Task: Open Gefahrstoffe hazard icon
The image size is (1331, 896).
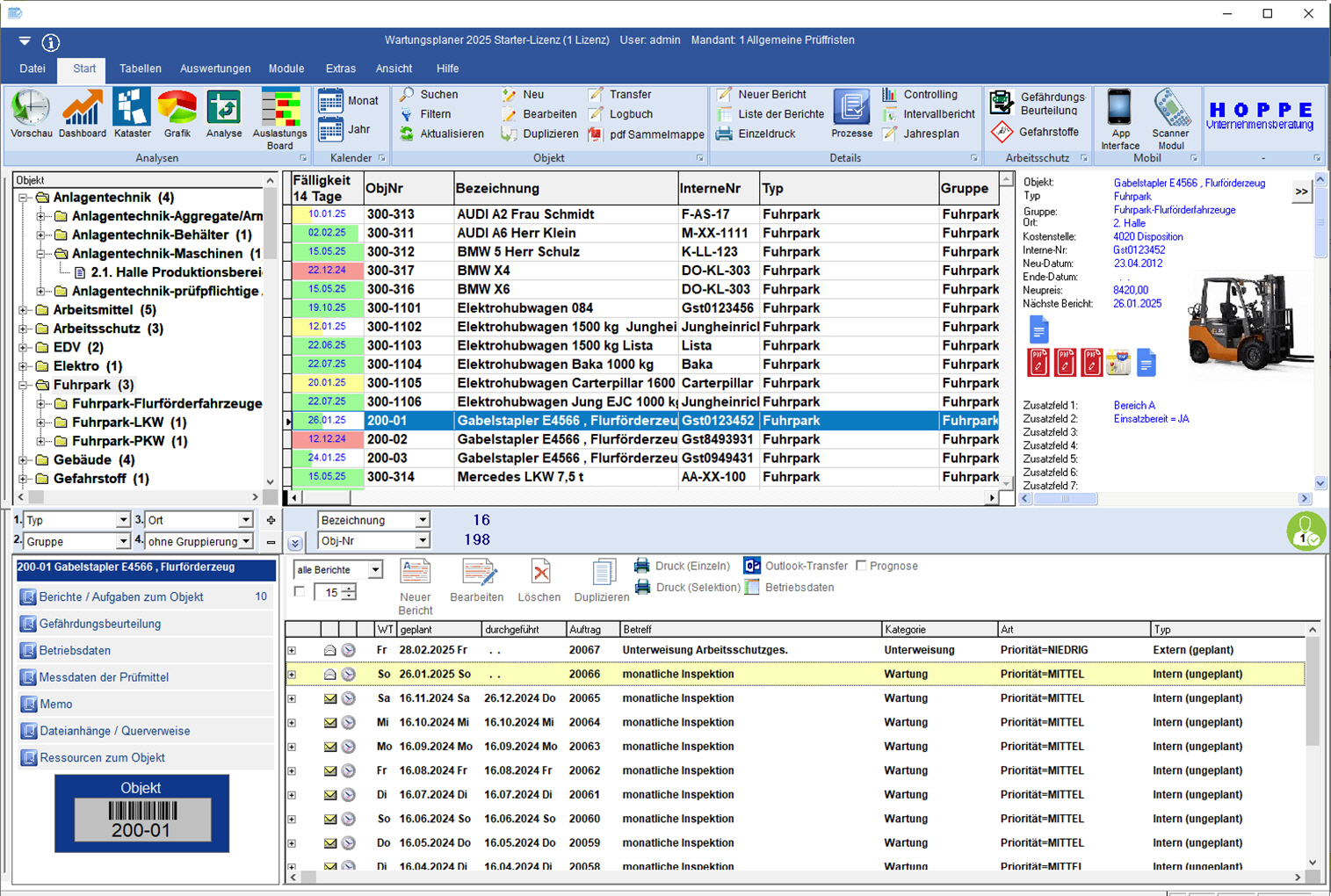Action: (1002, 132)
